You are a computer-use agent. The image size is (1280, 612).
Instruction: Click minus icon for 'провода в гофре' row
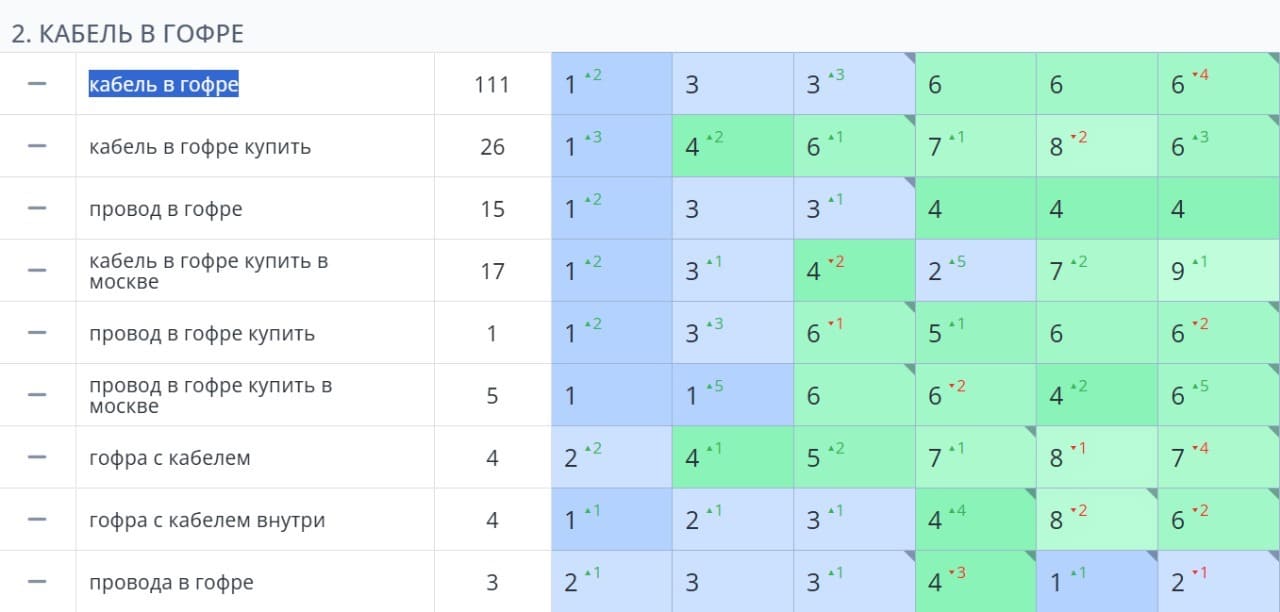[37, 582]
